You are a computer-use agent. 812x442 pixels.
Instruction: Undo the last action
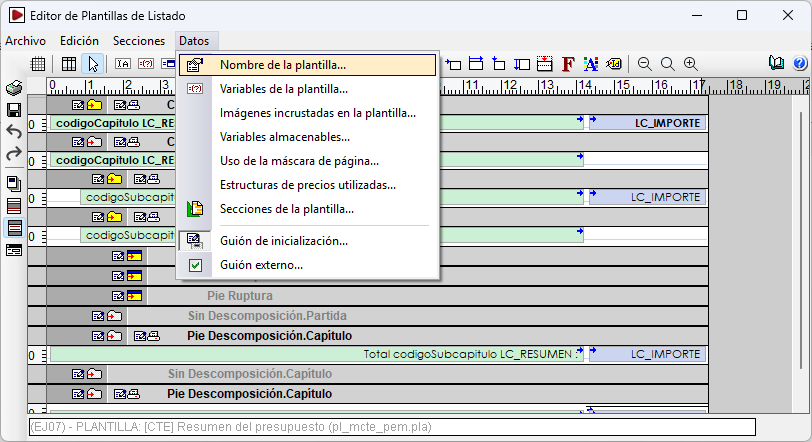pyautogui.click(x=14, y=132)
